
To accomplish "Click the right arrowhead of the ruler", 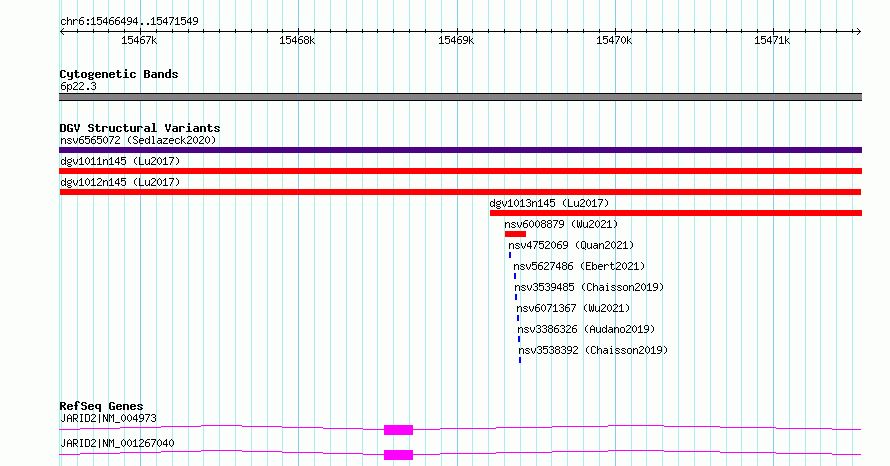I will 858,32.
